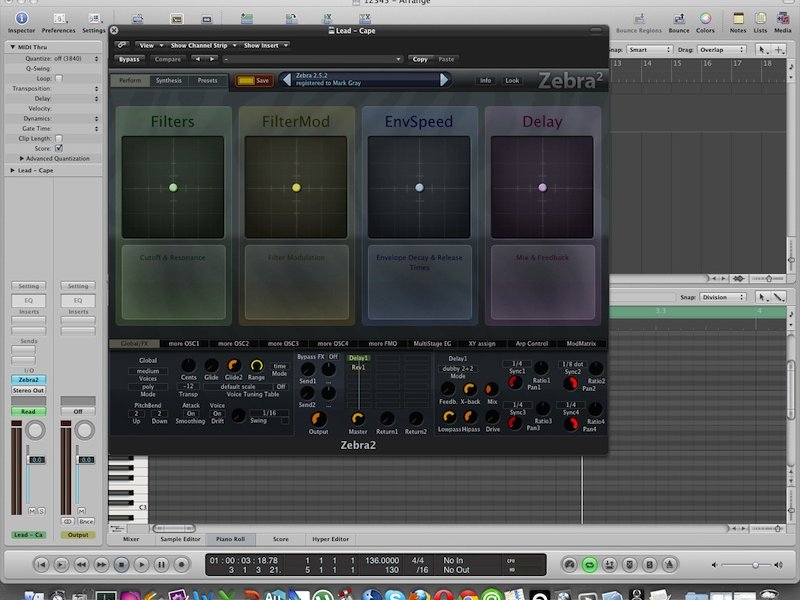This screenshot has width=800, height=600.
Task: Toggle the green Cycle mode button
Action: (589, 564)
